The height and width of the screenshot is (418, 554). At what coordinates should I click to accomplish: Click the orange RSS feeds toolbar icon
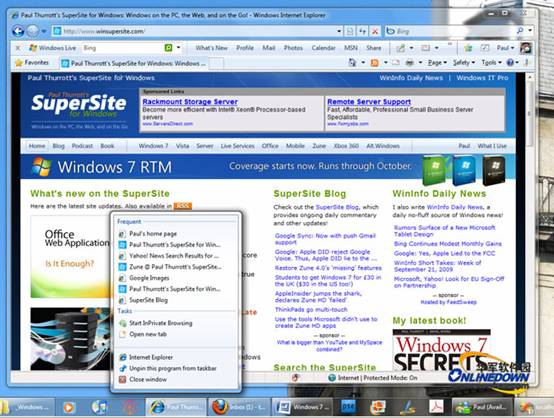click(375, 63)
